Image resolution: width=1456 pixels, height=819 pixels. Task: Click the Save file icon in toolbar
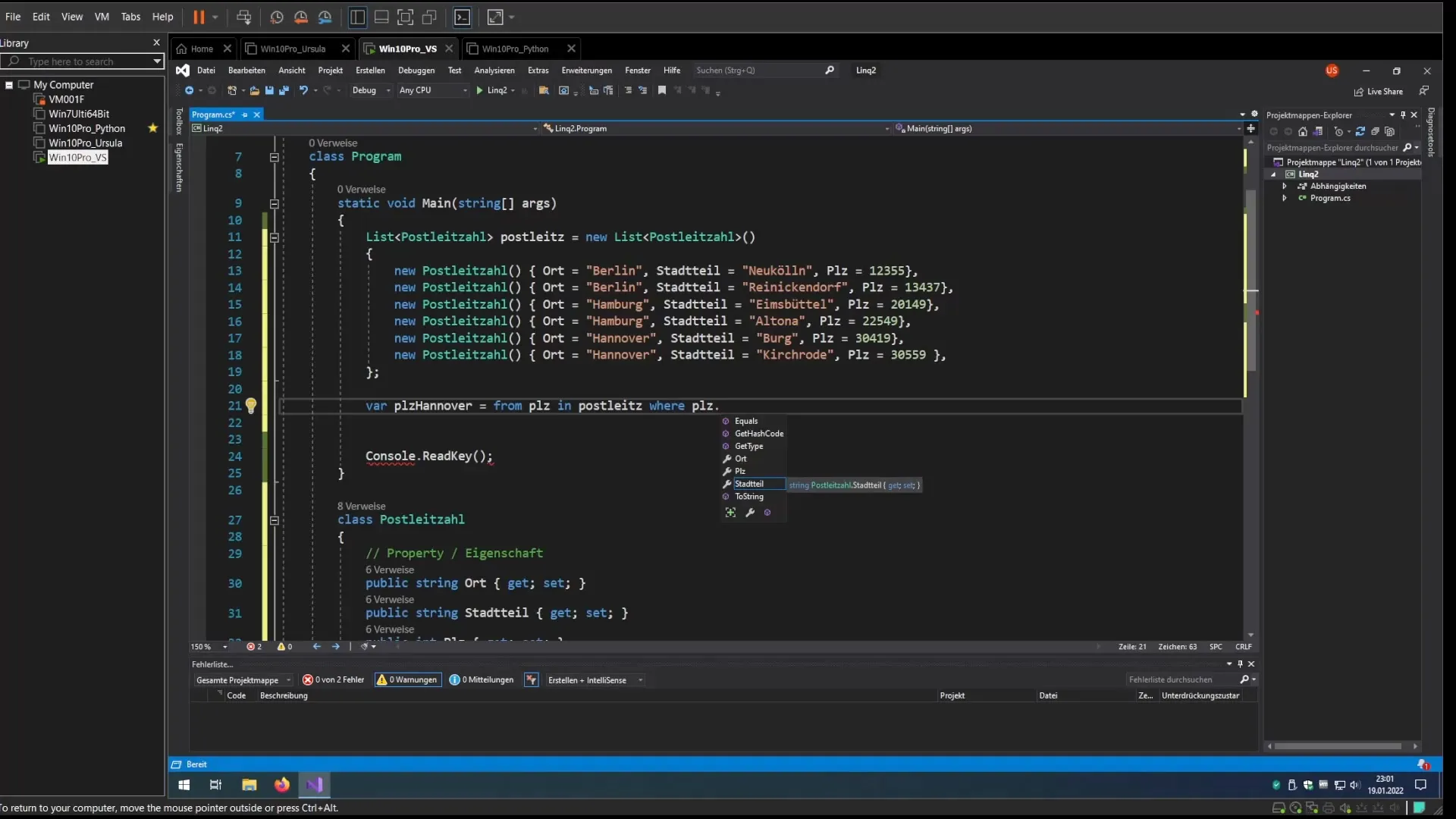click(x=269, y=90)
